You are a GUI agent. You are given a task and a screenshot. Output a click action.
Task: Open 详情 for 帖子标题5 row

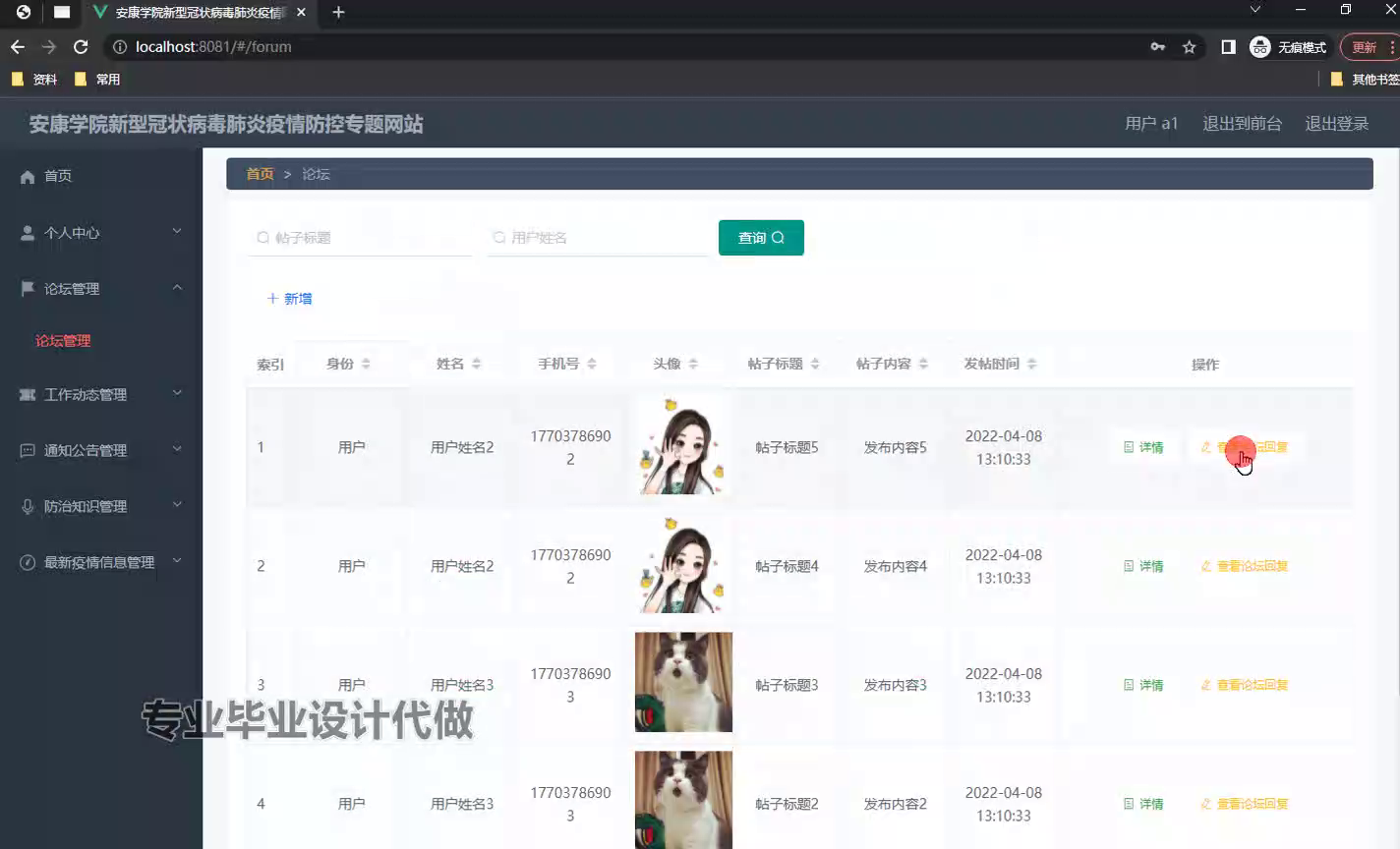(1143, 447)
